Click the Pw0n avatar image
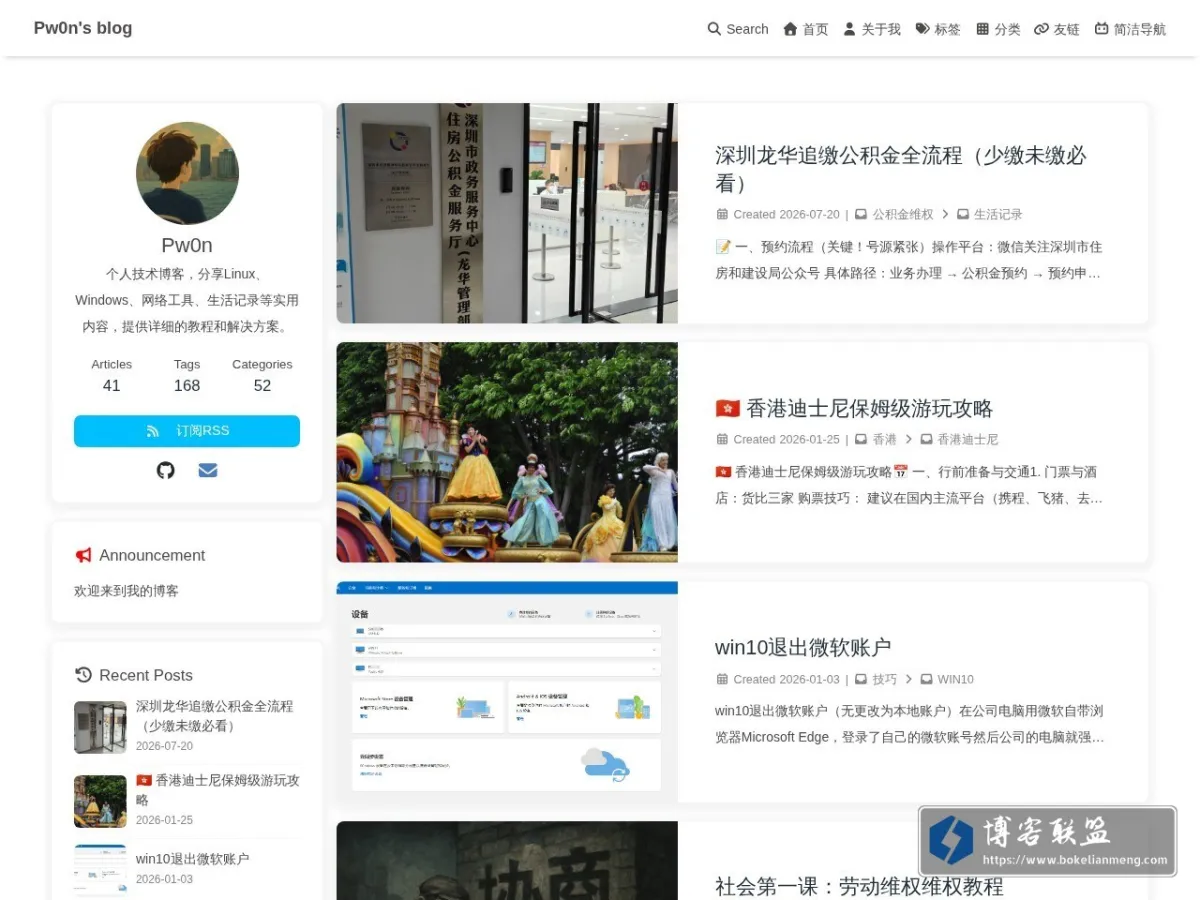Image resolution: width=1200 pixels, height=900 pixels. point(187,173)
